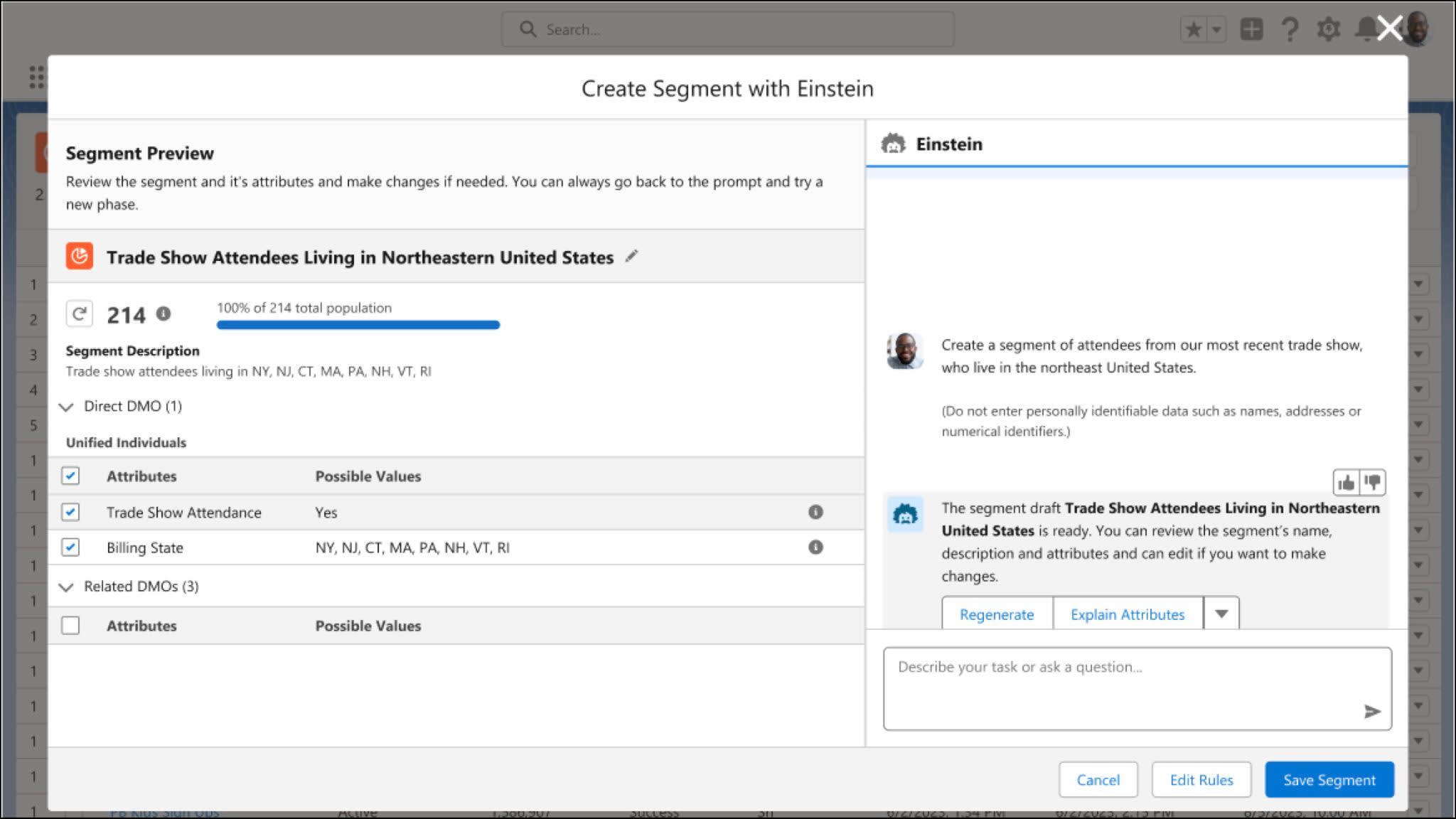1456x819 pixels.
Task: Click the Regenerate button
Action: click(997, 614)
